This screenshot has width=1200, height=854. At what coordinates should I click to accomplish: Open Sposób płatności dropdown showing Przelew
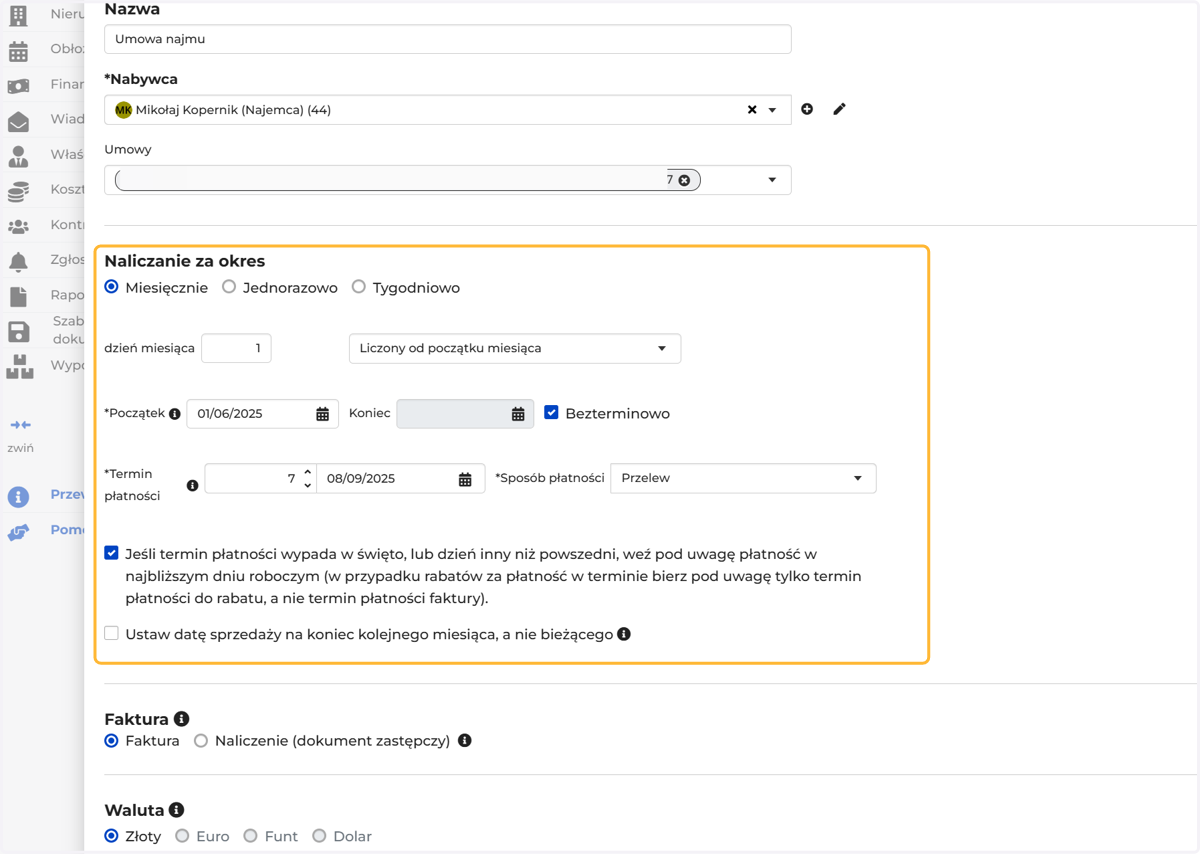743,479
